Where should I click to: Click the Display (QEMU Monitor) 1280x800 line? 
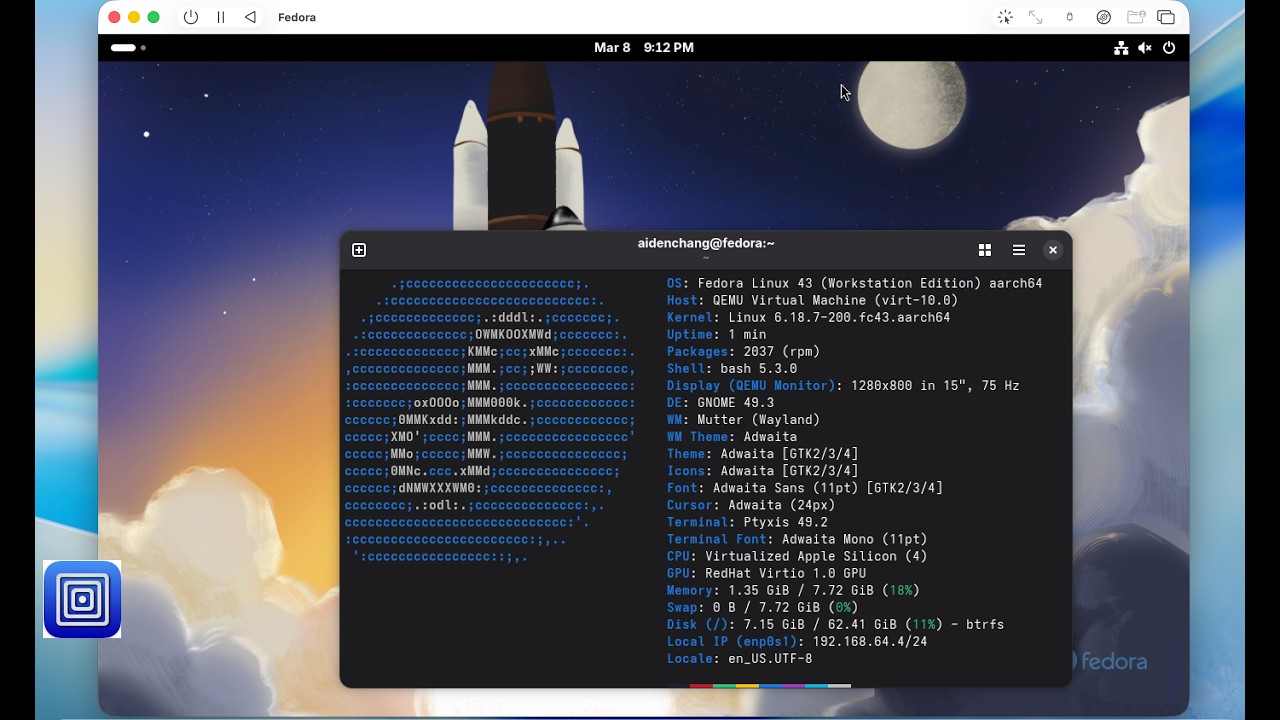[844, 385]
